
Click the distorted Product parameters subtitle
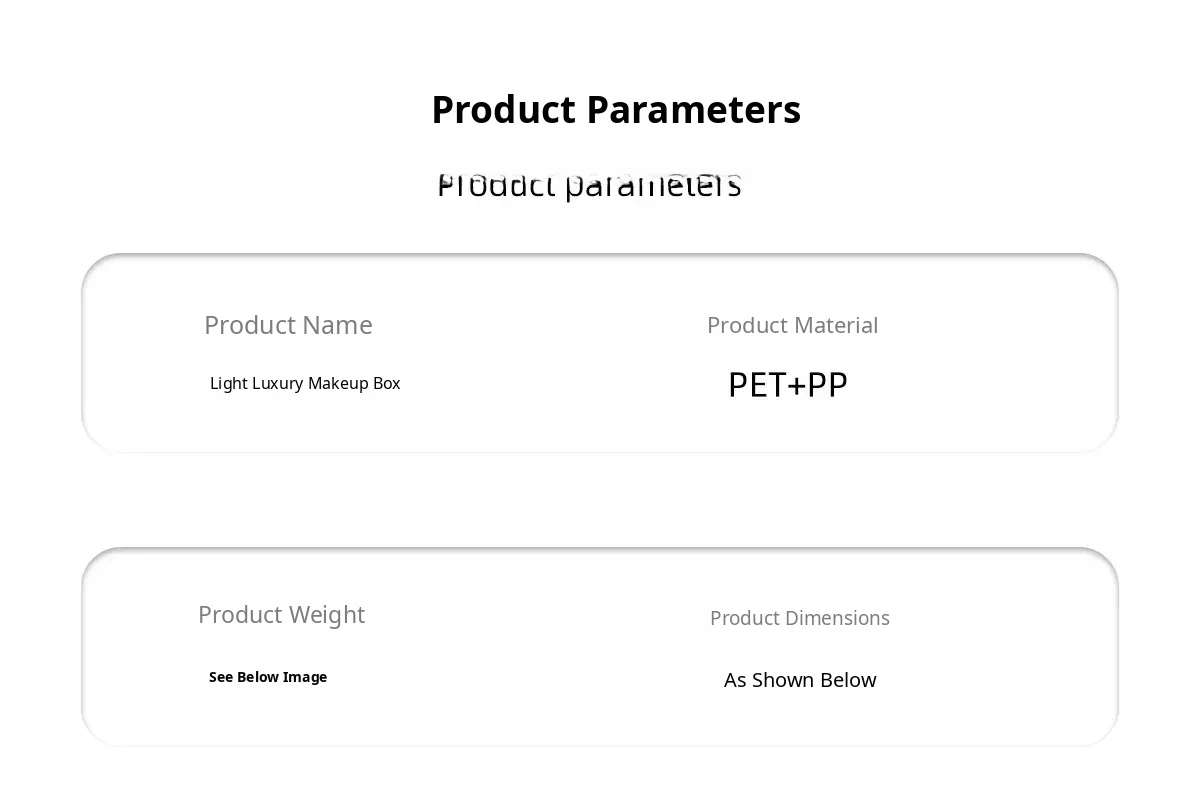589,186
